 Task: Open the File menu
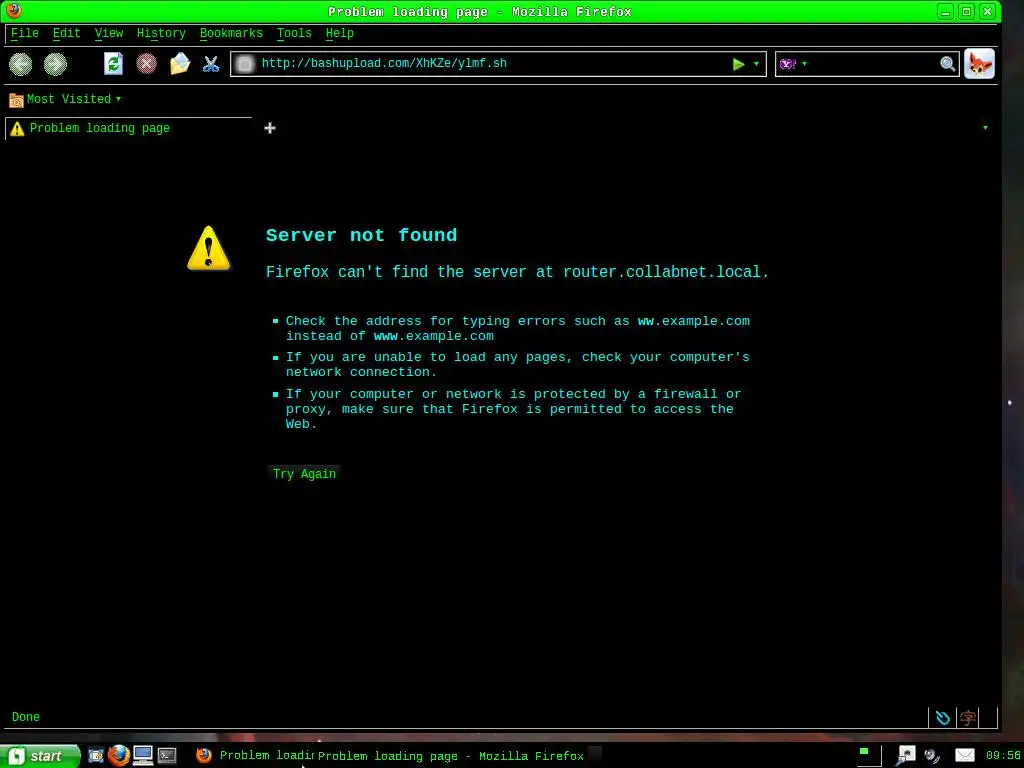[x=25, y=33]
